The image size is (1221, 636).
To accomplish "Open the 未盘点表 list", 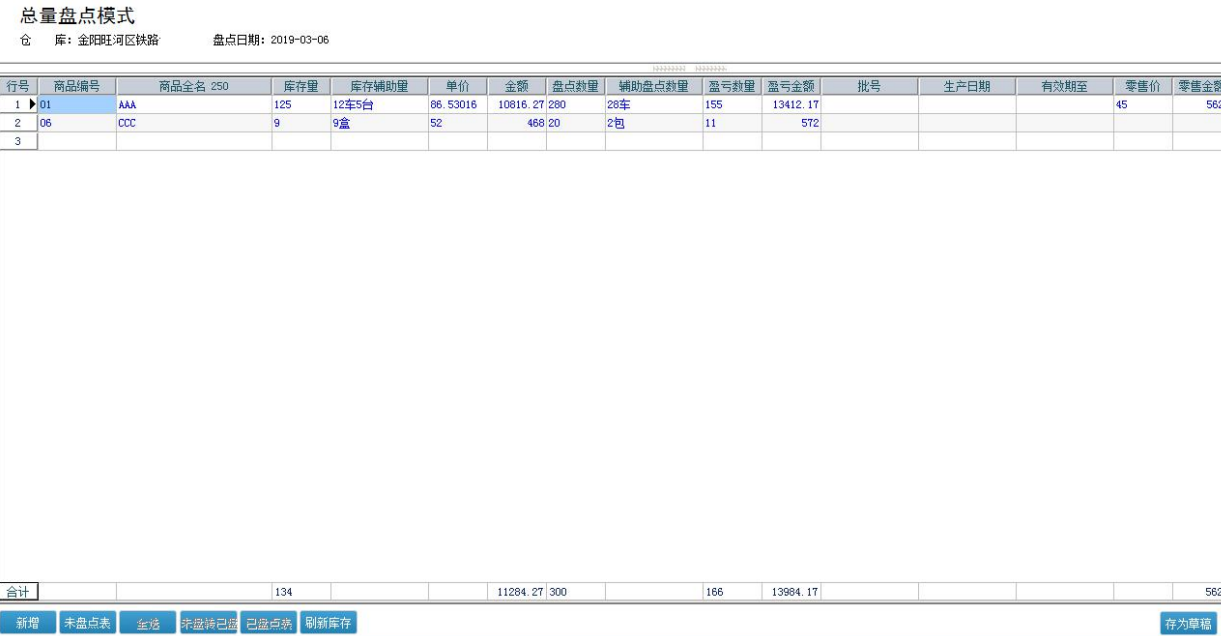I will [88, 623].
